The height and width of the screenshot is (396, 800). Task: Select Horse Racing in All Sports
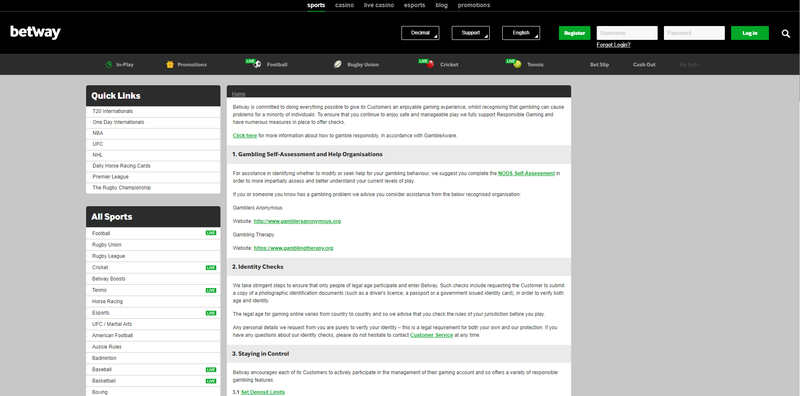[153, 302]
